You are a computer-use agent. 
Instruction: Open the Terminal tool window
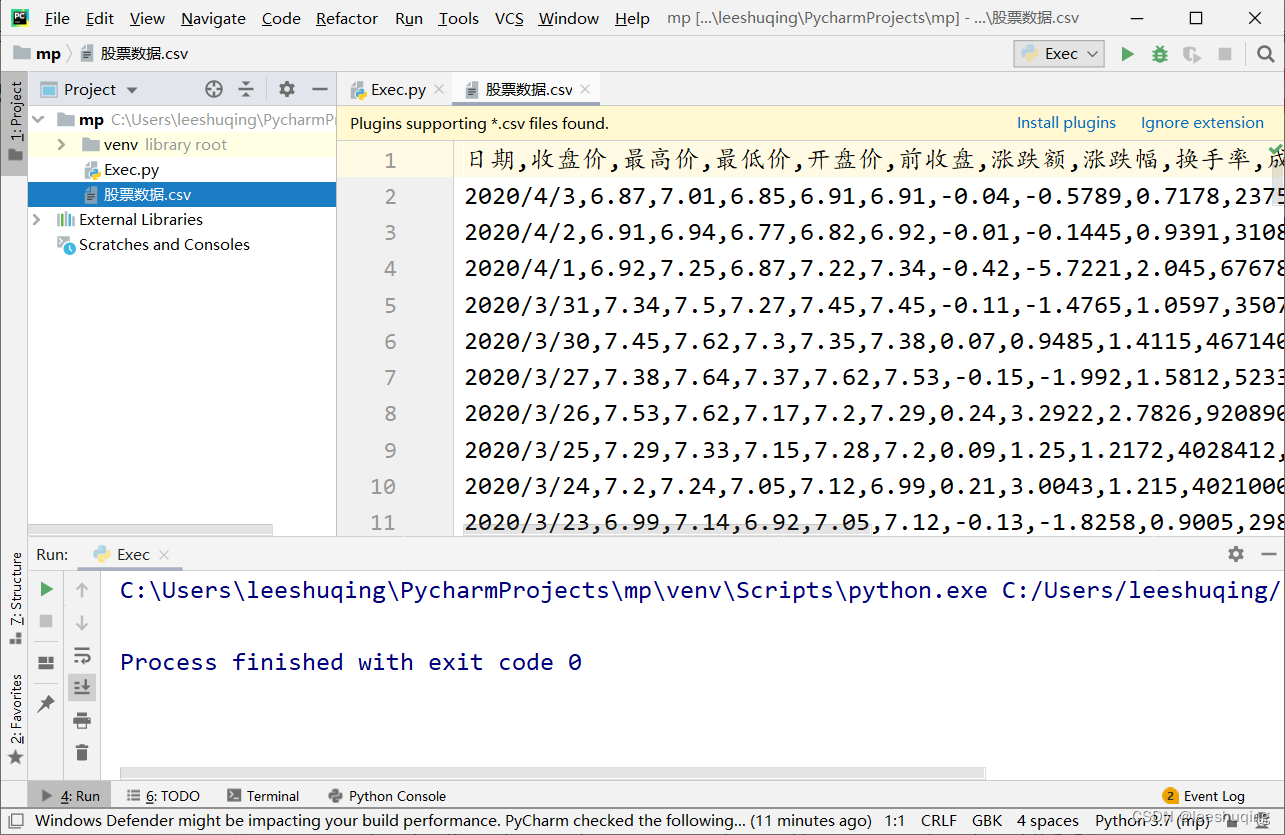(x=263, y=796)
